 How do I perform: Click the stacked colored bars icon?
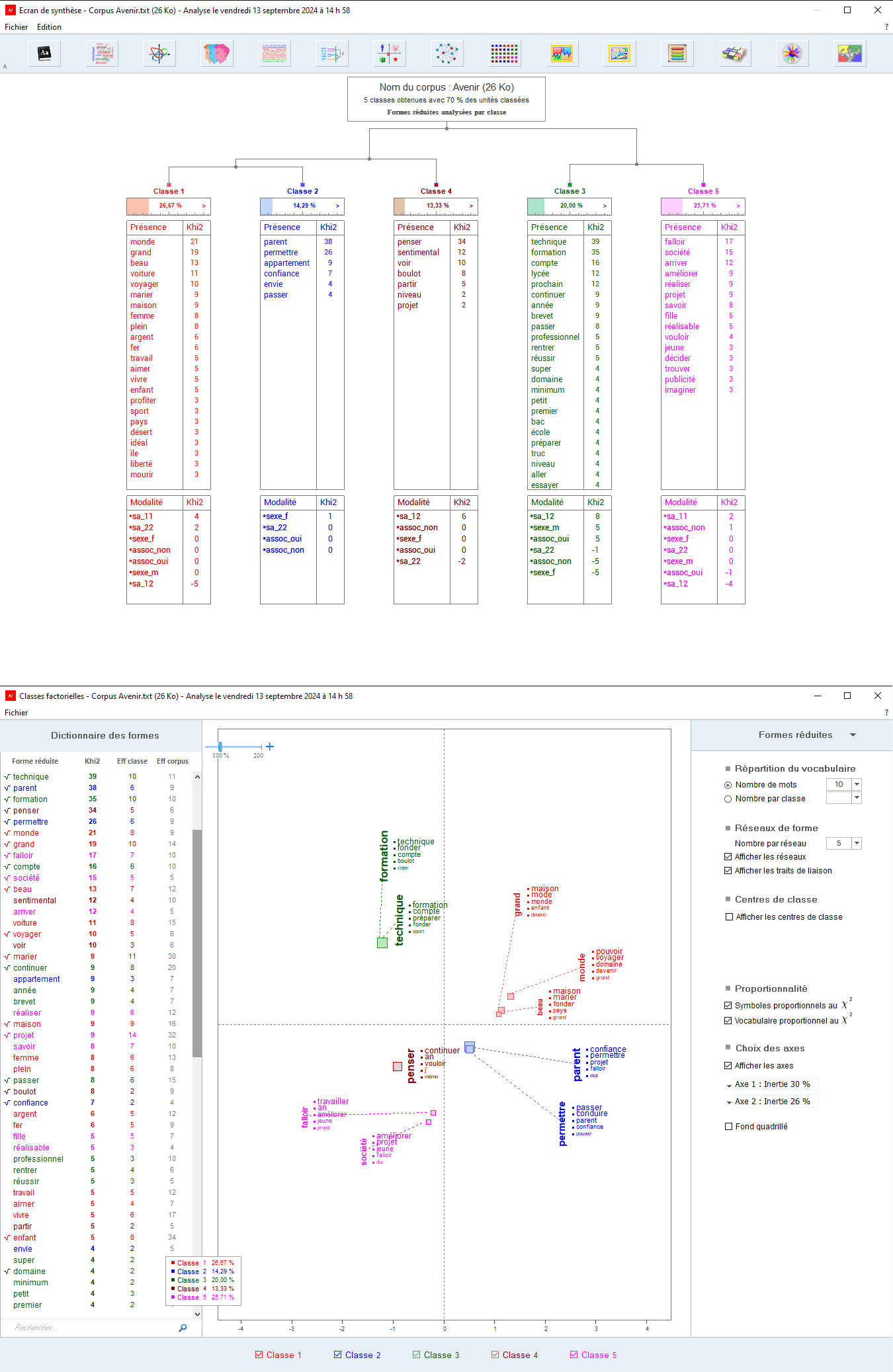677,54
